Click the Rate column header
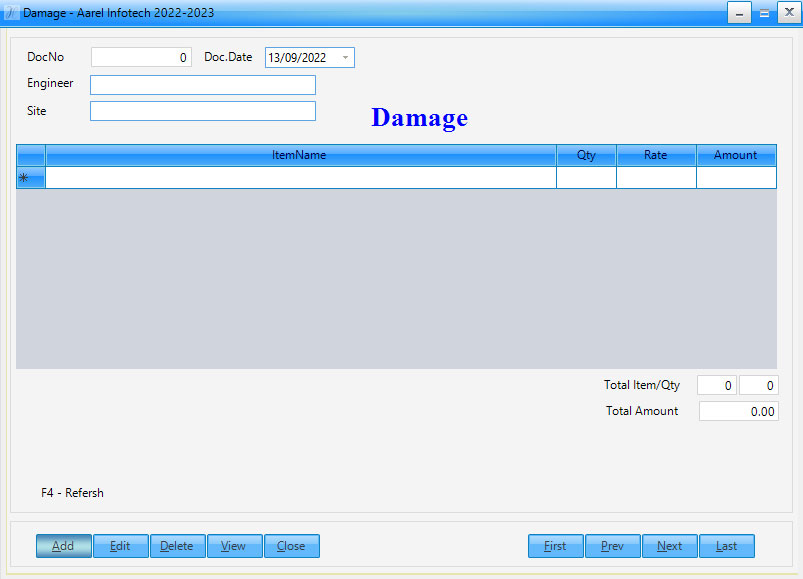 pos(656,155)
